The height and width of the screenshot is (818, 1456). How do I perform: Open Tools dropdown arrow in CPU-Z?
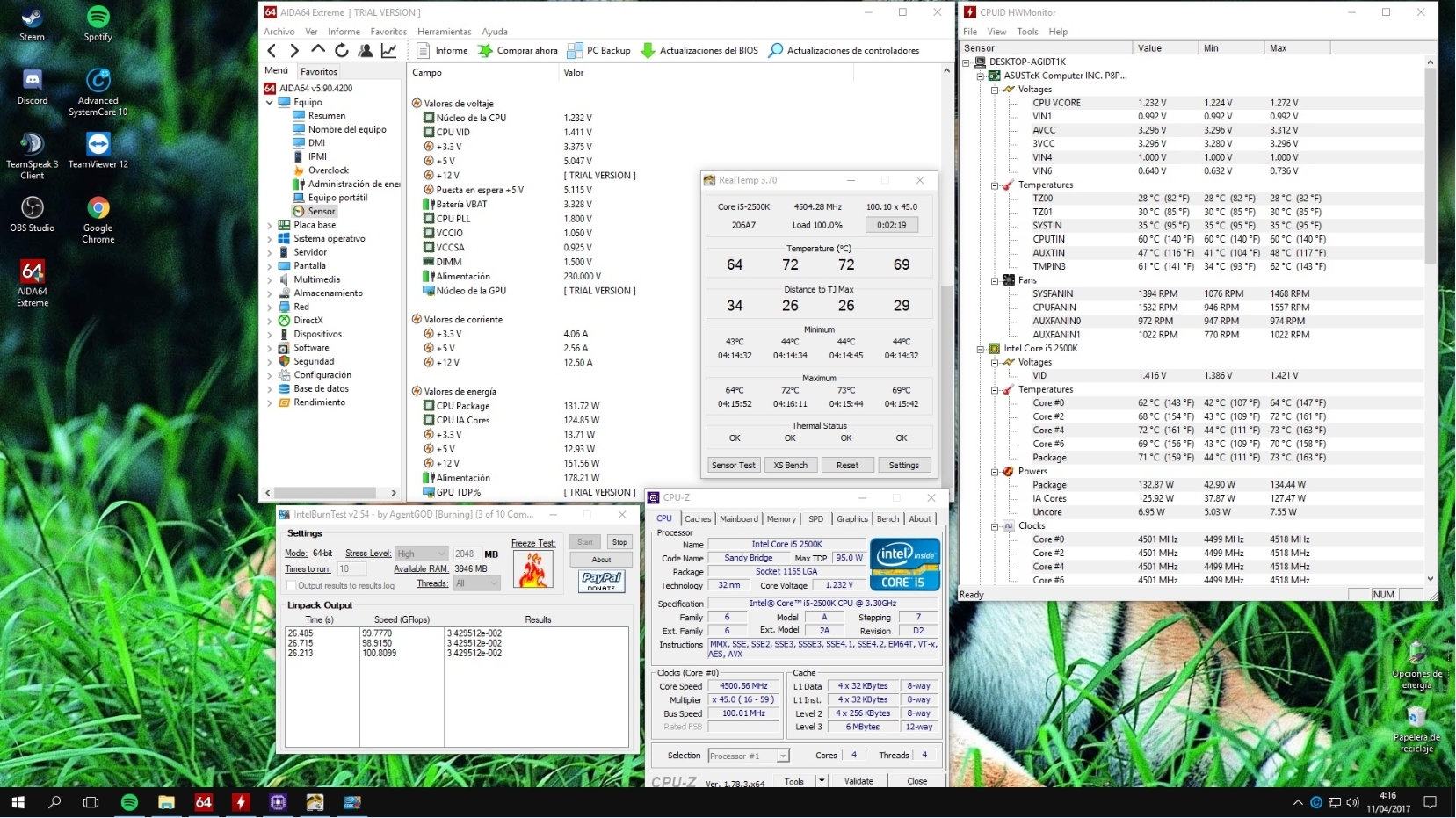coord(822,780)
